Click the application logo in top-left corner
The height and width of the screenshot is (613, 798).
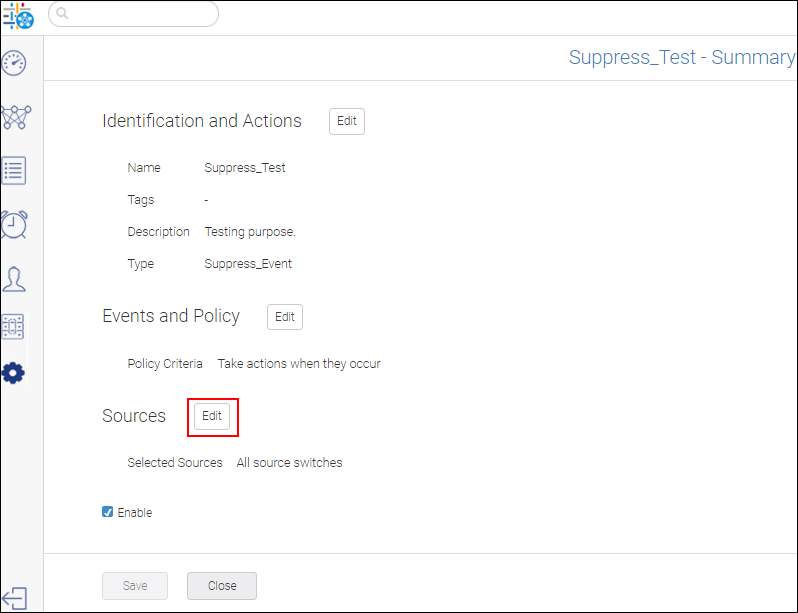(17, 15)
